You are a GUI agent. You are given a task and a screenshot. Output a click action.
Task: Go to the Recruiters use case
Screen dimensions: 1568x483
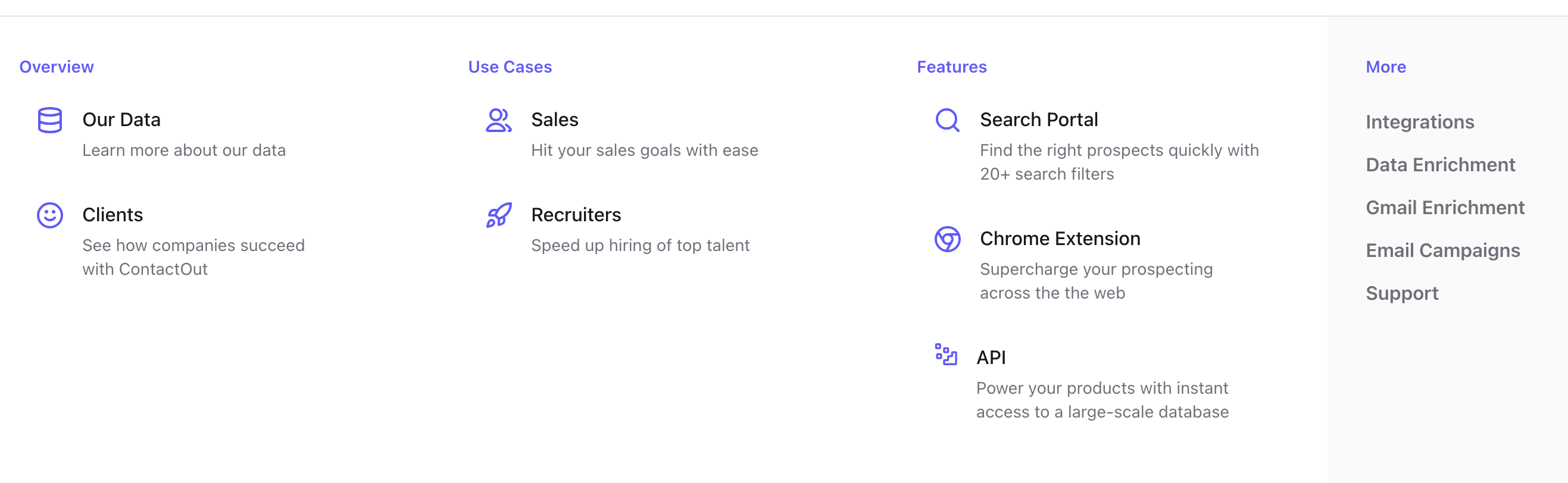(576, 215)
